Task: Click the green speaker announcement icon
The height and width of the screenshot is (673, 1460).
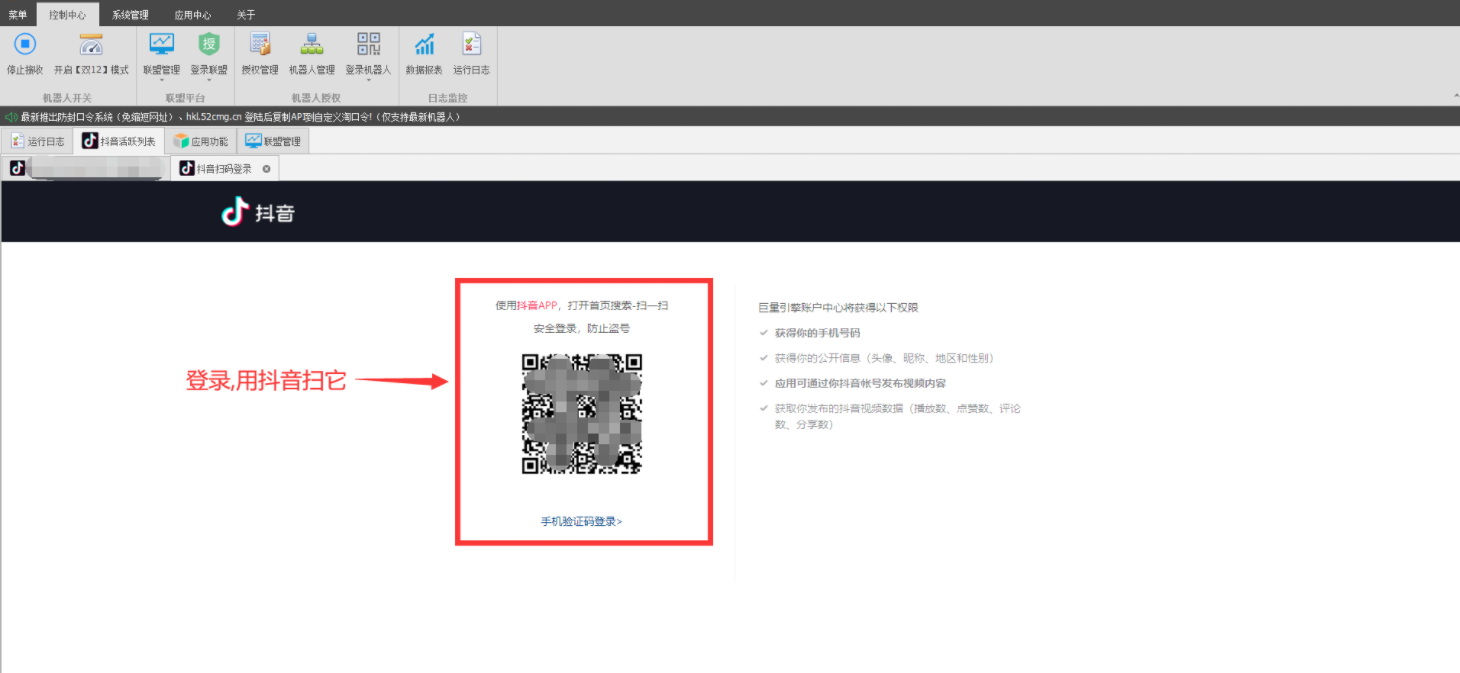Action: 11,117
